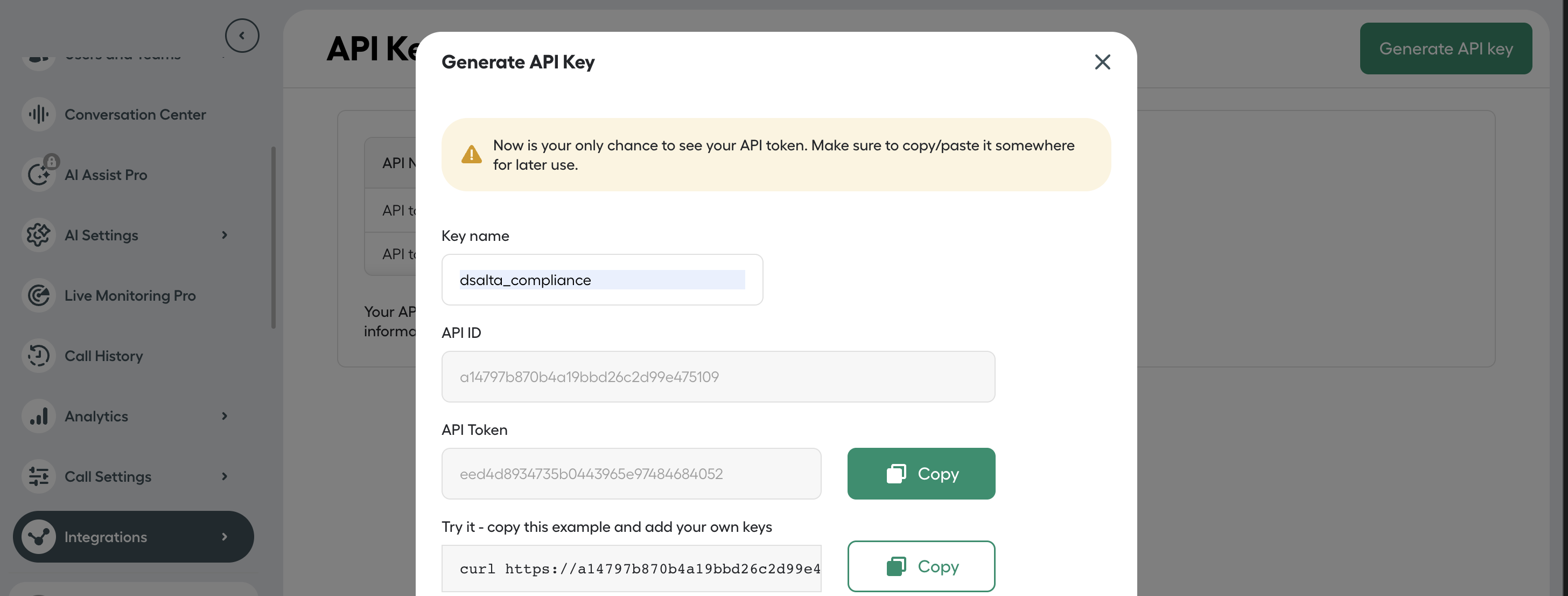Open Conversation Center from sidebar
Screen dimensions: 1568x596
pyautogui.click(x=135, y=114)
